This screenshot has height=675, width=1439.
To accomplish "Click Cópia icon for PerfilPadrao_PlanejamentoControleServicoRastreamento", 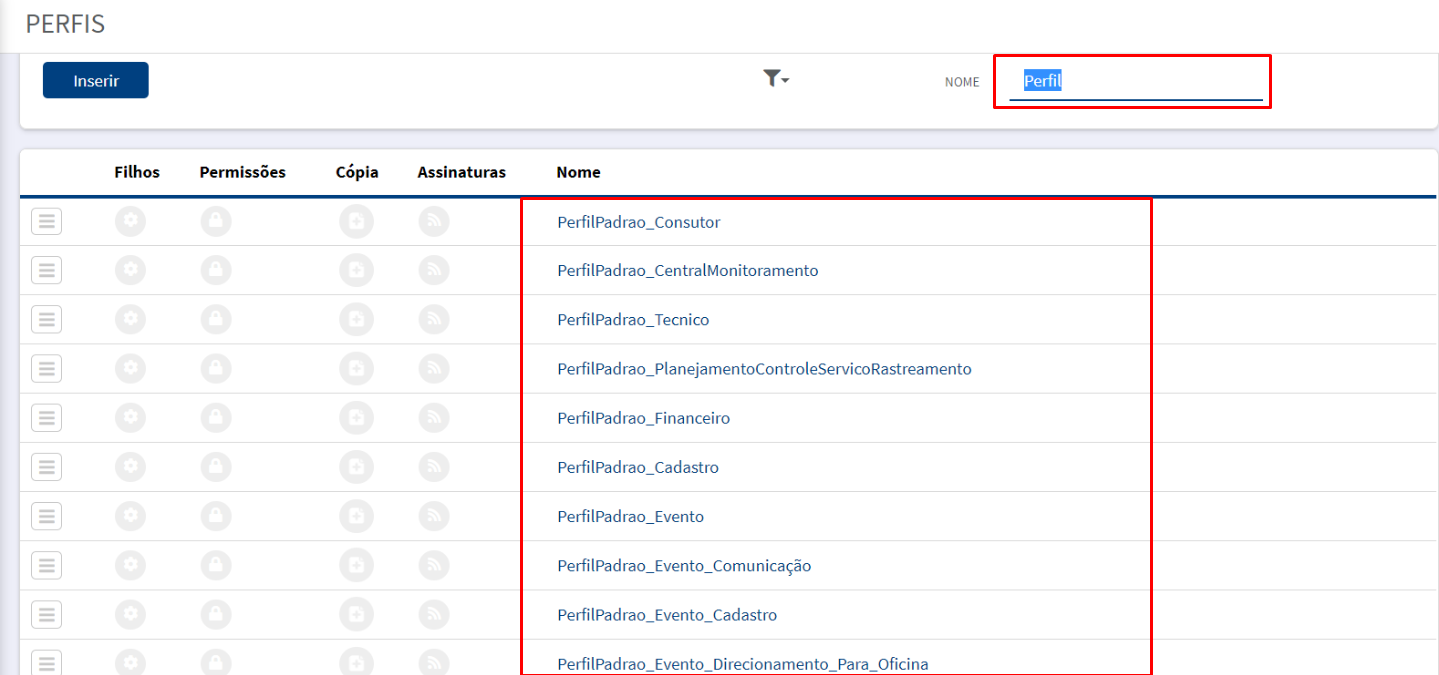I will pos(356,368).
